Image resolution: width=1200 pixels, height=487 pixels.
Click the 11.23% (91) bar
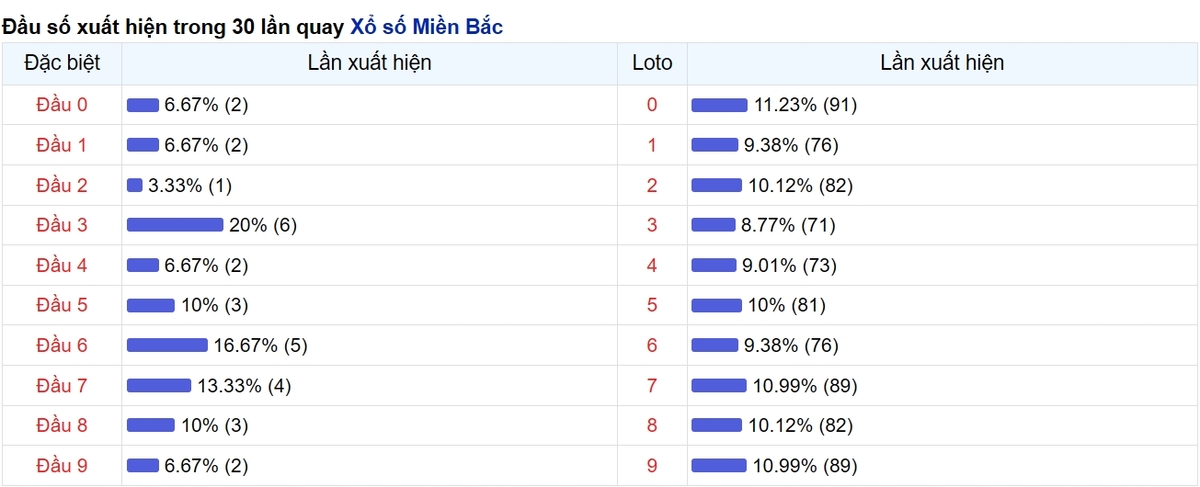[720, 105]
